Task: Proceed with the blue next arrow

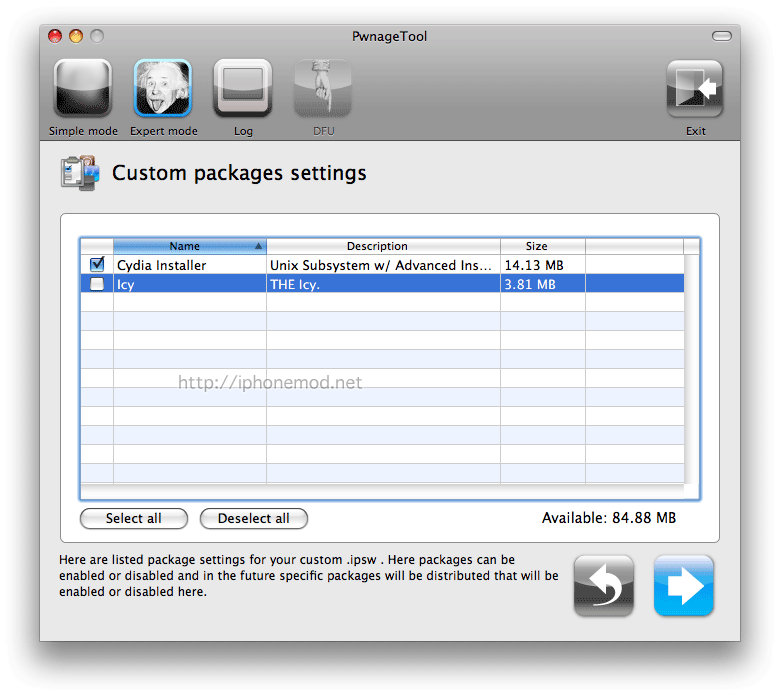Action: [x=683, y=586]
